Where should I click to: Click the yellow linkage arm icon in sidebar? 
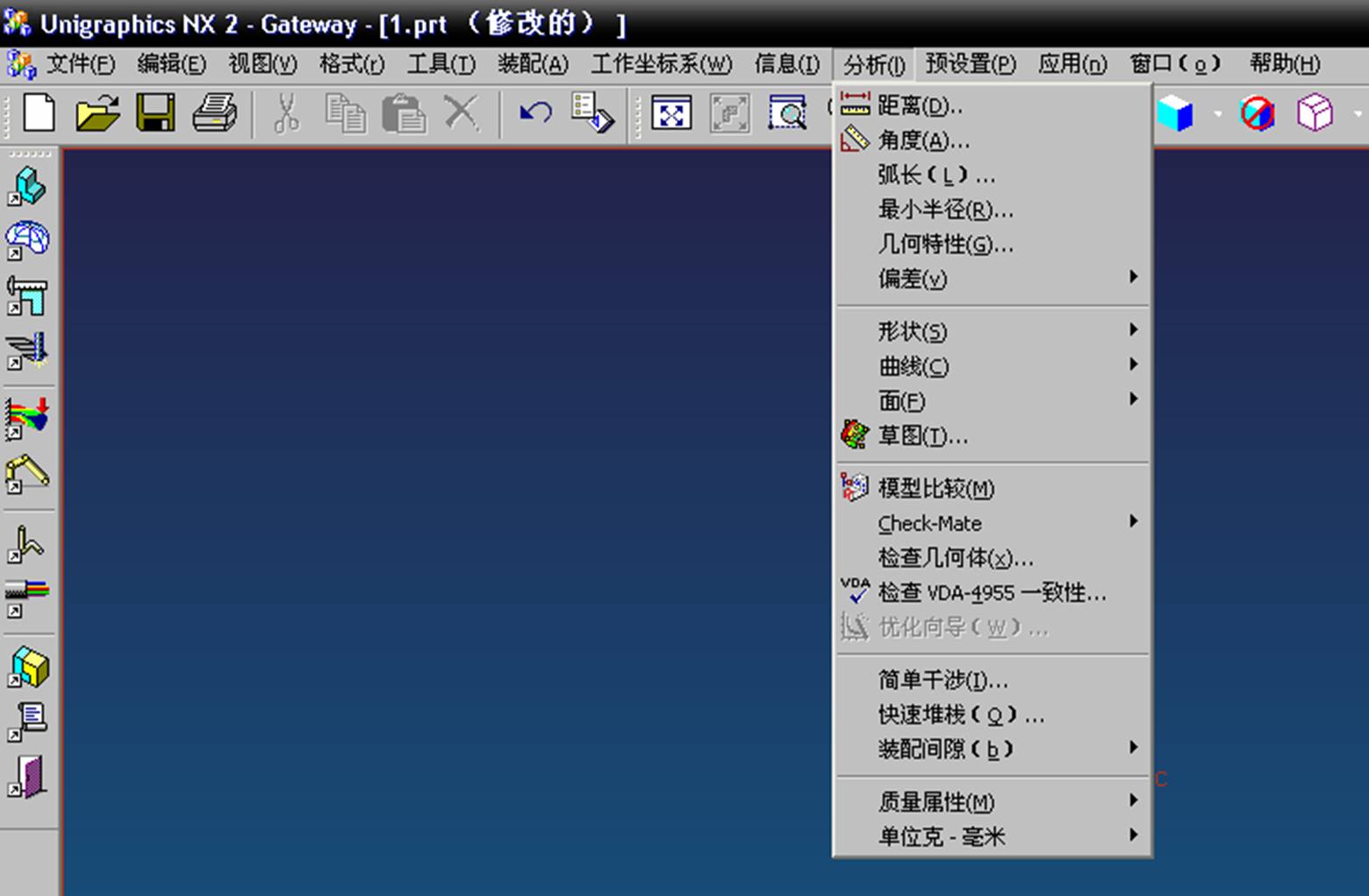[28, 474]
